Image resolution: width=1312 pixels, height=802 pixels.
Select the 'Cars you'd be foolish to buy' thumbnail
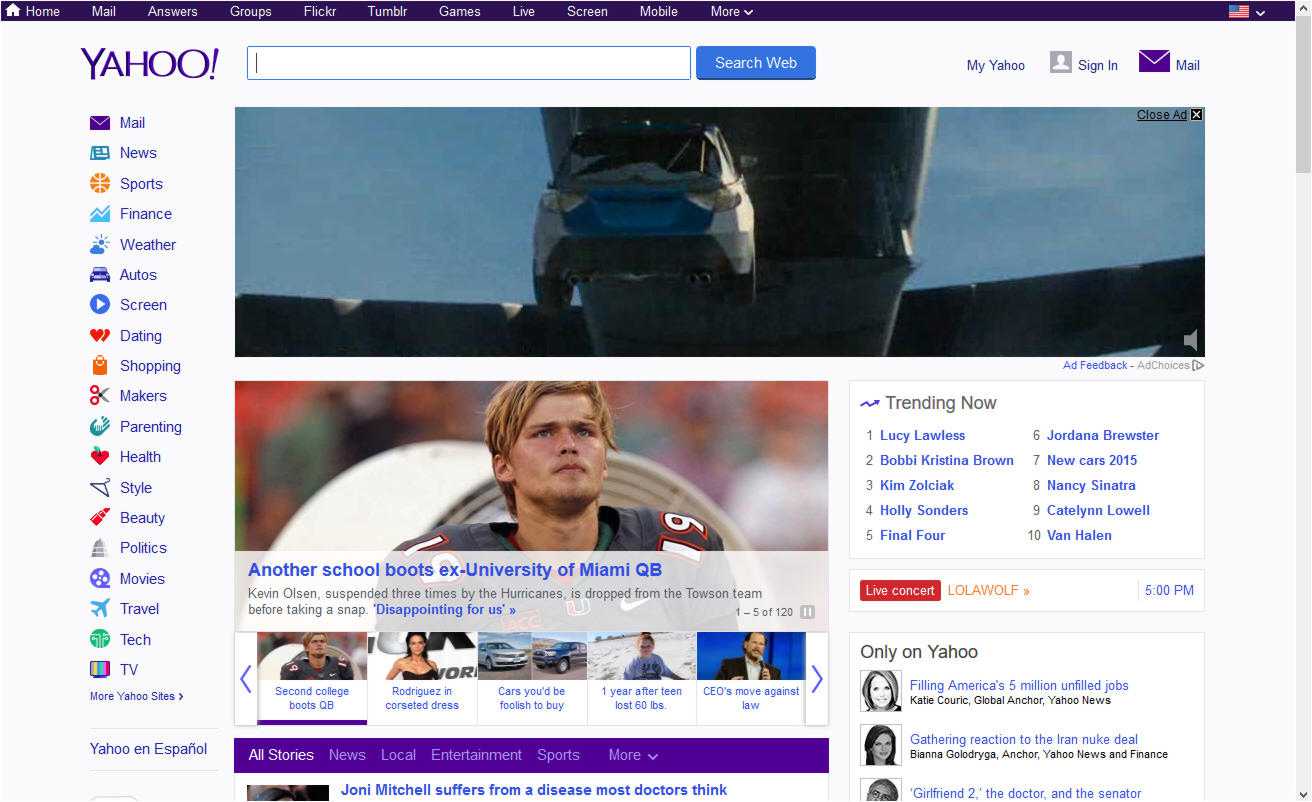point(532,677)
